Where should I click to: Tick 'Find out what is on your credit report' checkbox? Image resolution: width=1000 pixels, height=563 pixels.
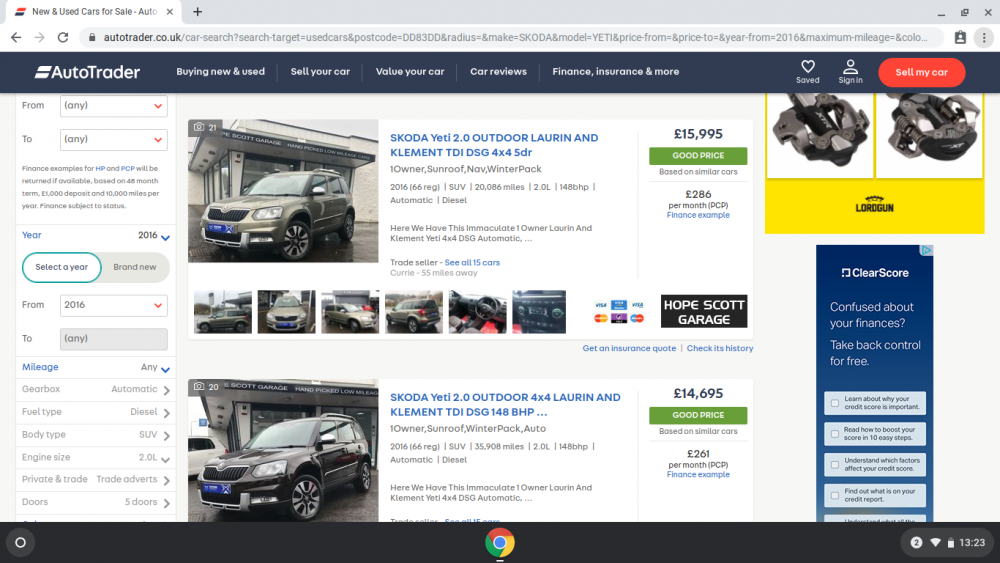[834, 495]
